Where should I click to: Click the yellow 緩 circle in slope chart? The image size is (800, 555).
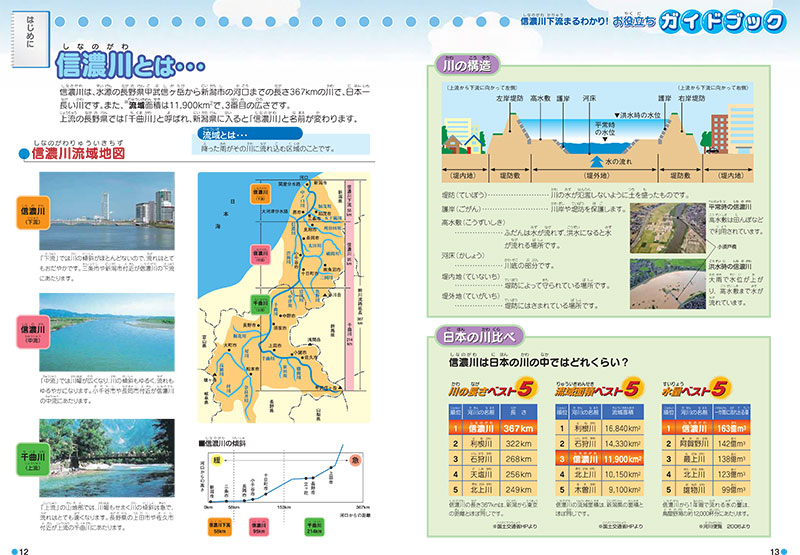point(216,460)
